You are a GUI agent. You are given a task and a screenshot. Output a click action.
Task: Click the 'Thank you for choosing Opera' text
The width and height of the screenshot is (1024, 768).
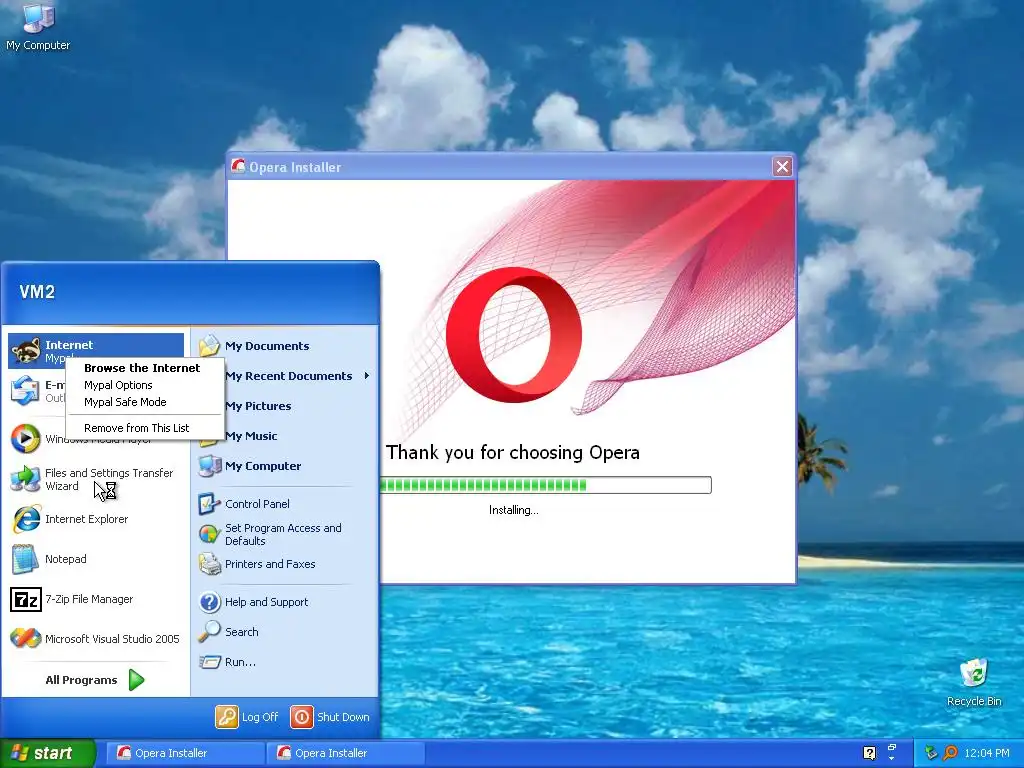(513, 452)
